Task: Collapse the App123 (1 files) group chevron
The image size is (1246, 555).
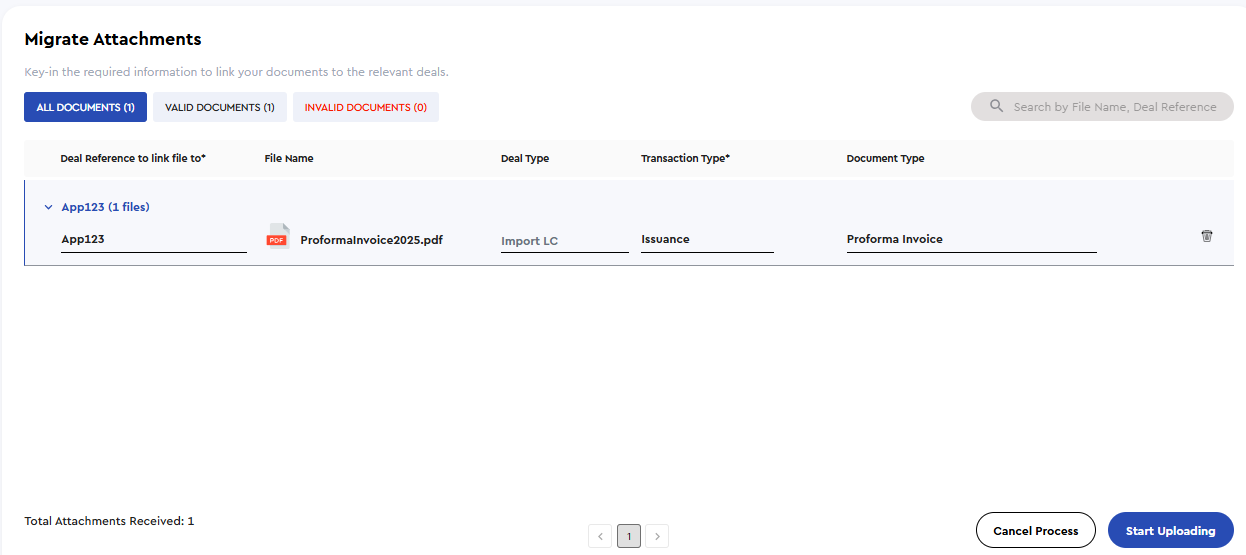Action: (48, 207)
